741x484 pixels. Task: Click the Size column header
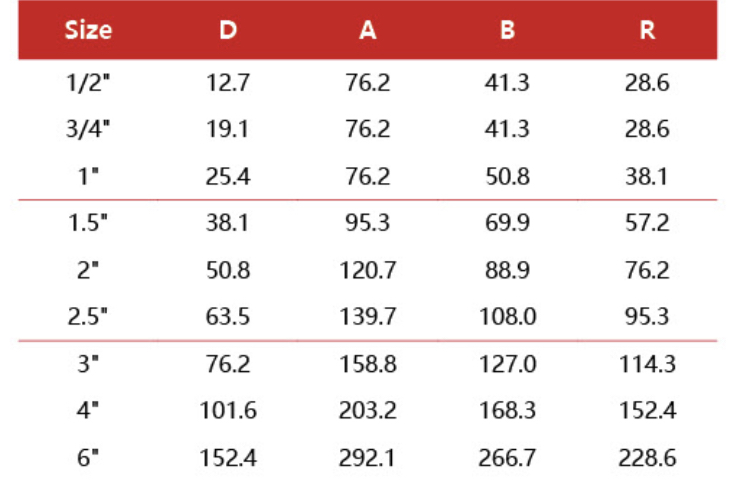point(88,30)
